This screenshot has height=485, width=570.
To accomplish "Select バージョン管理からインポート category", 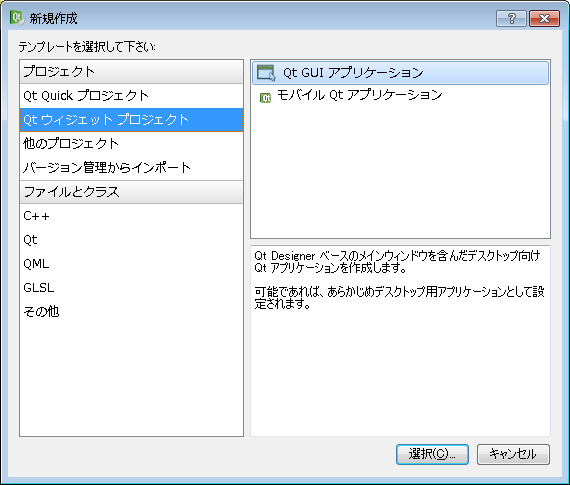I will click(131, 168).
